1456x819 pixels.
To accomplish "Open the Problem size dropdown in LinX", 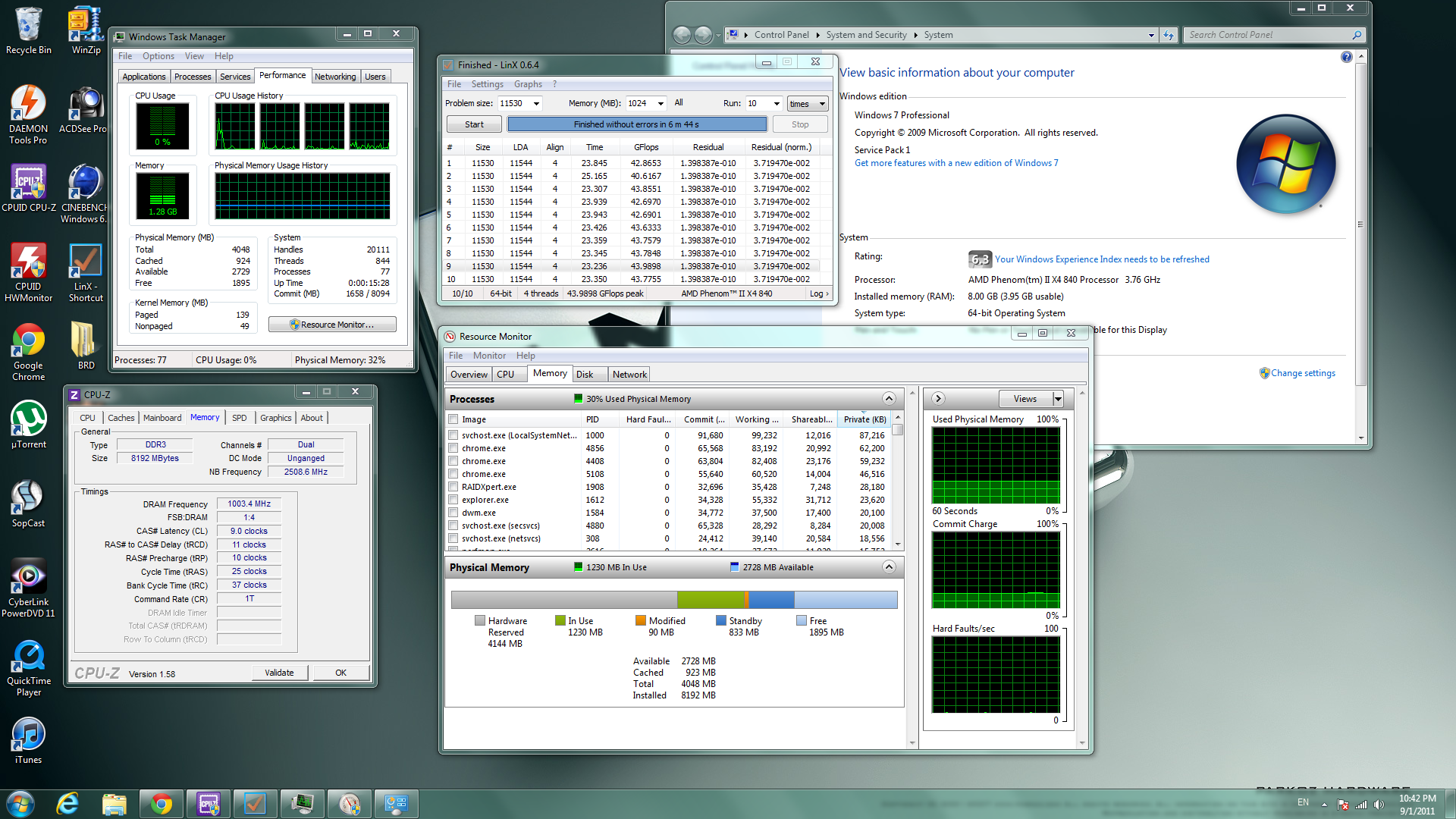I will [x=536, y=104].
